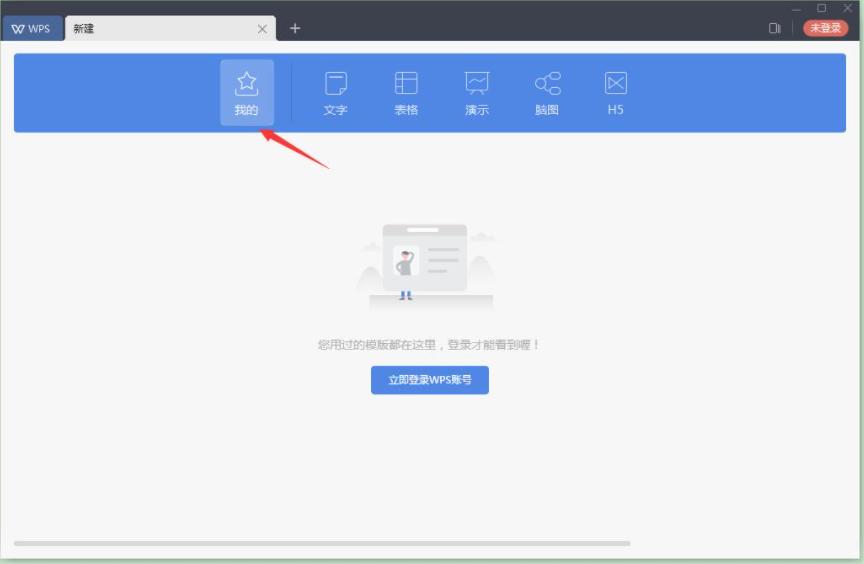Create a new 文字 (Writer) document
This screenshot has width=864, height=564.
336,93
